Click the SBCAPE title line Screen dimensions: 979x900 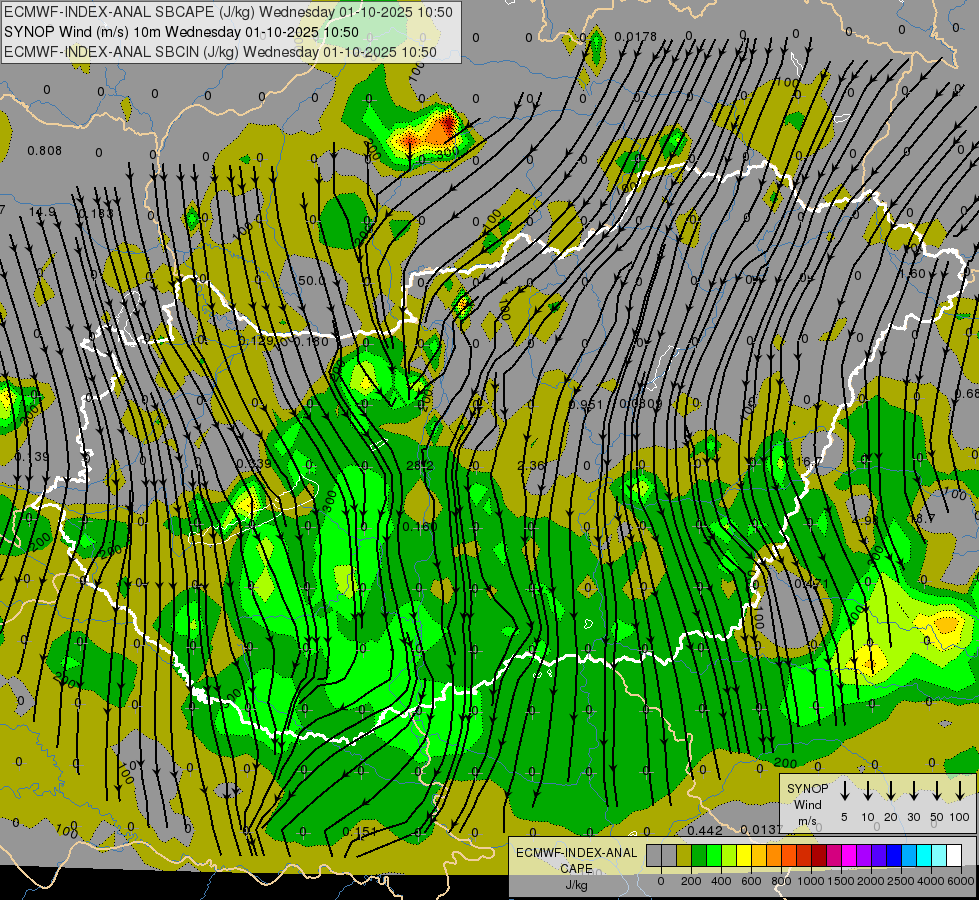pos(228,12)
